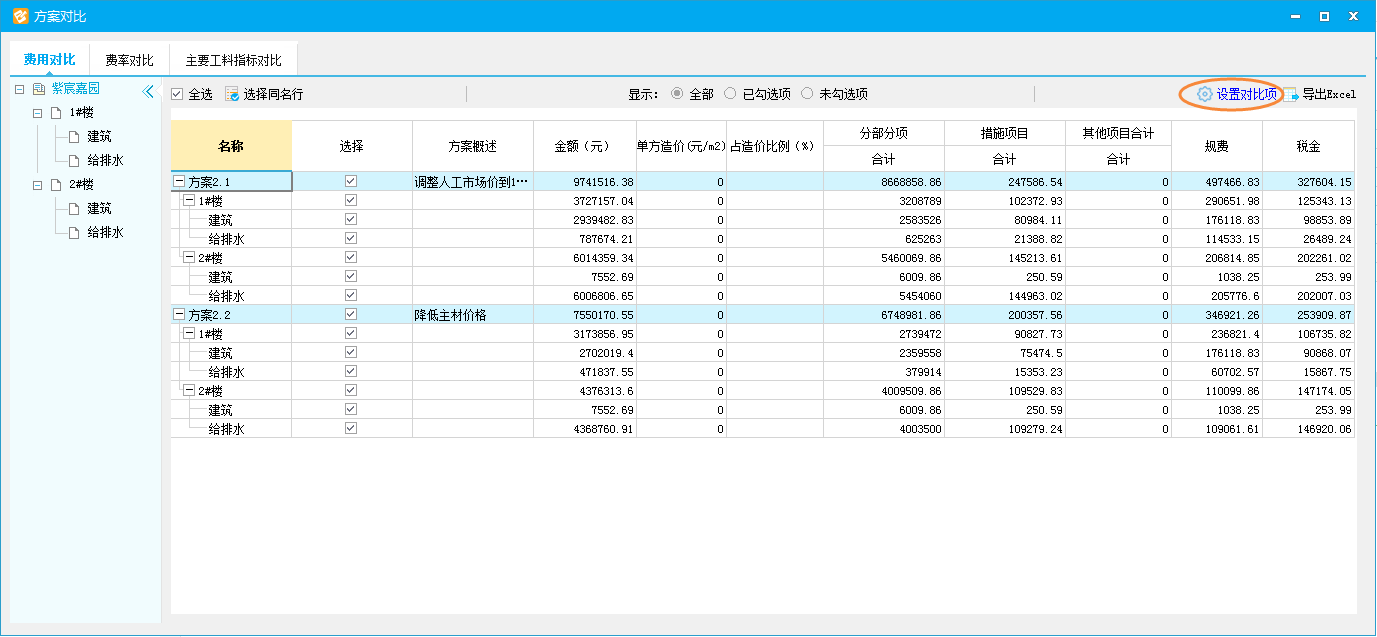Screen dimensions: 1377x637
Task: Click the 设置对比项 gear icon
Action: 1205,94
